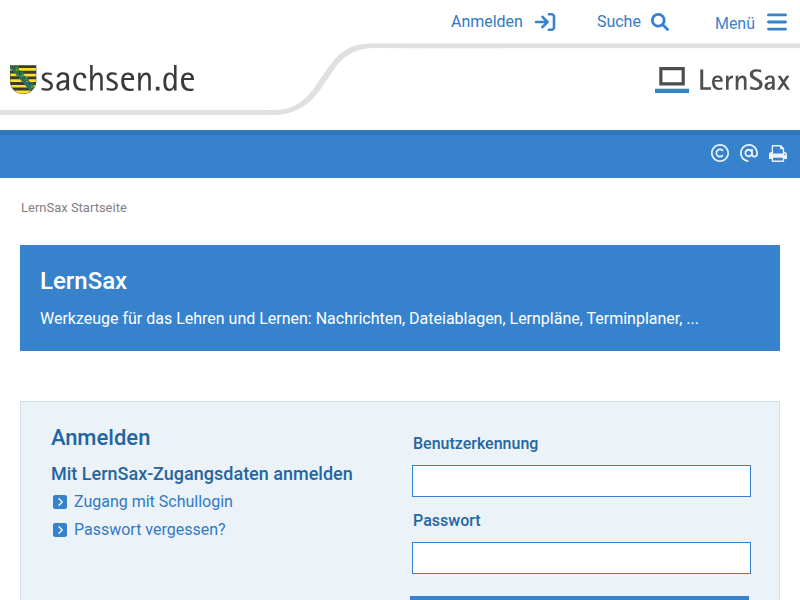This screenshot has height=600, width=800.
Task: Click the Anmelden login arrow icon
Action: 545,22
